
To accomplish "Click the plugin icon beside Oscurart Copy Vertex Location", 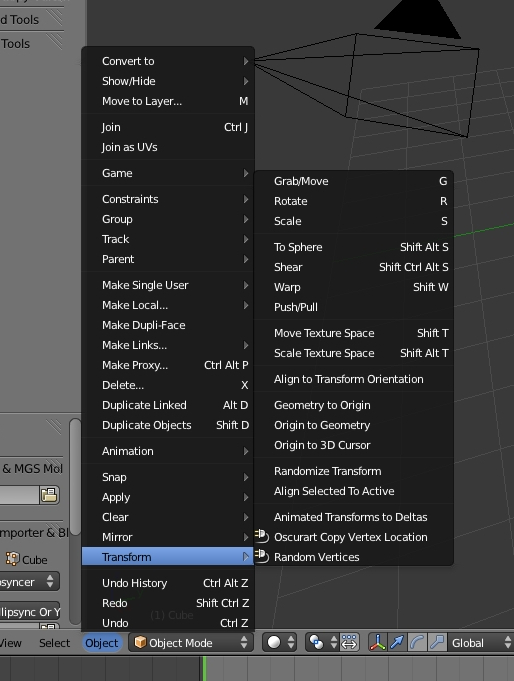I will (x=262, y=536).
